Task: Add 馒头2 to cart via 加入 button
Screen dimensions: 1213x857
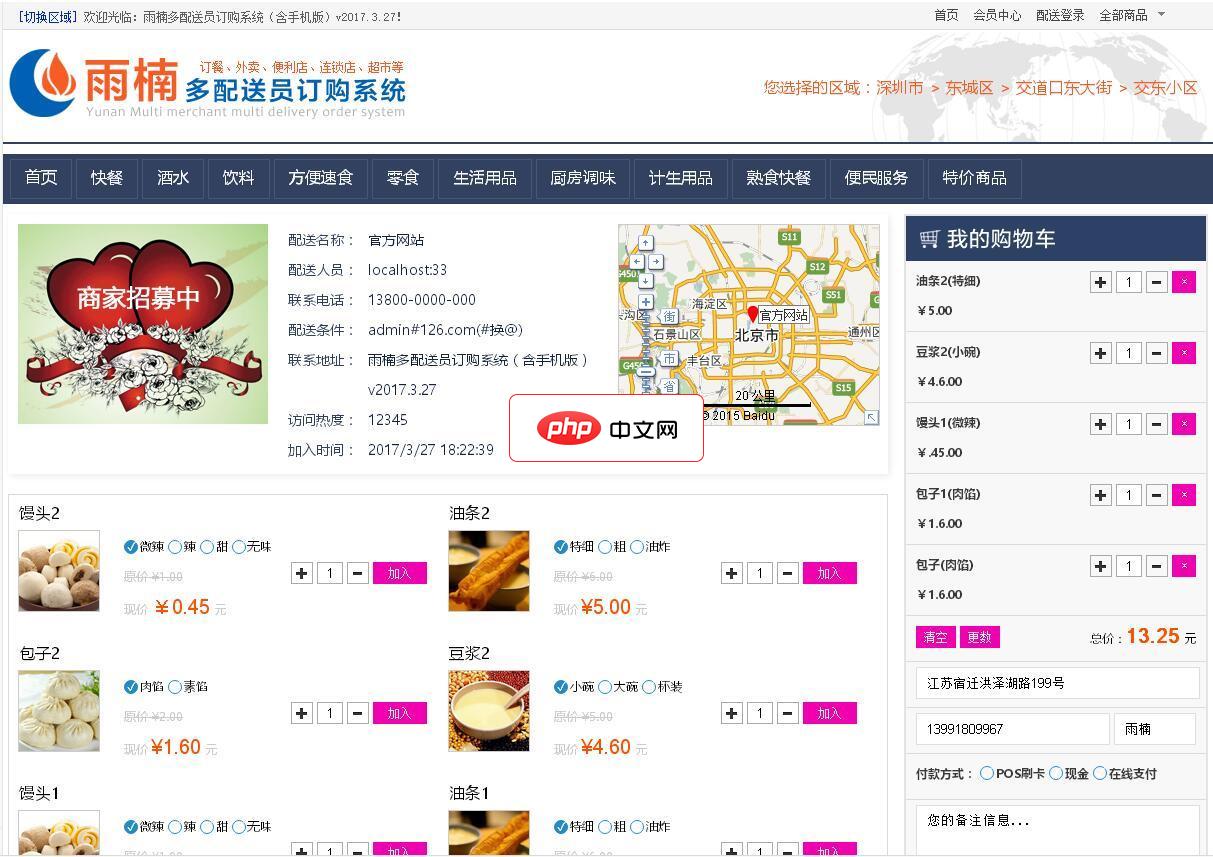Action: [400, 573]
